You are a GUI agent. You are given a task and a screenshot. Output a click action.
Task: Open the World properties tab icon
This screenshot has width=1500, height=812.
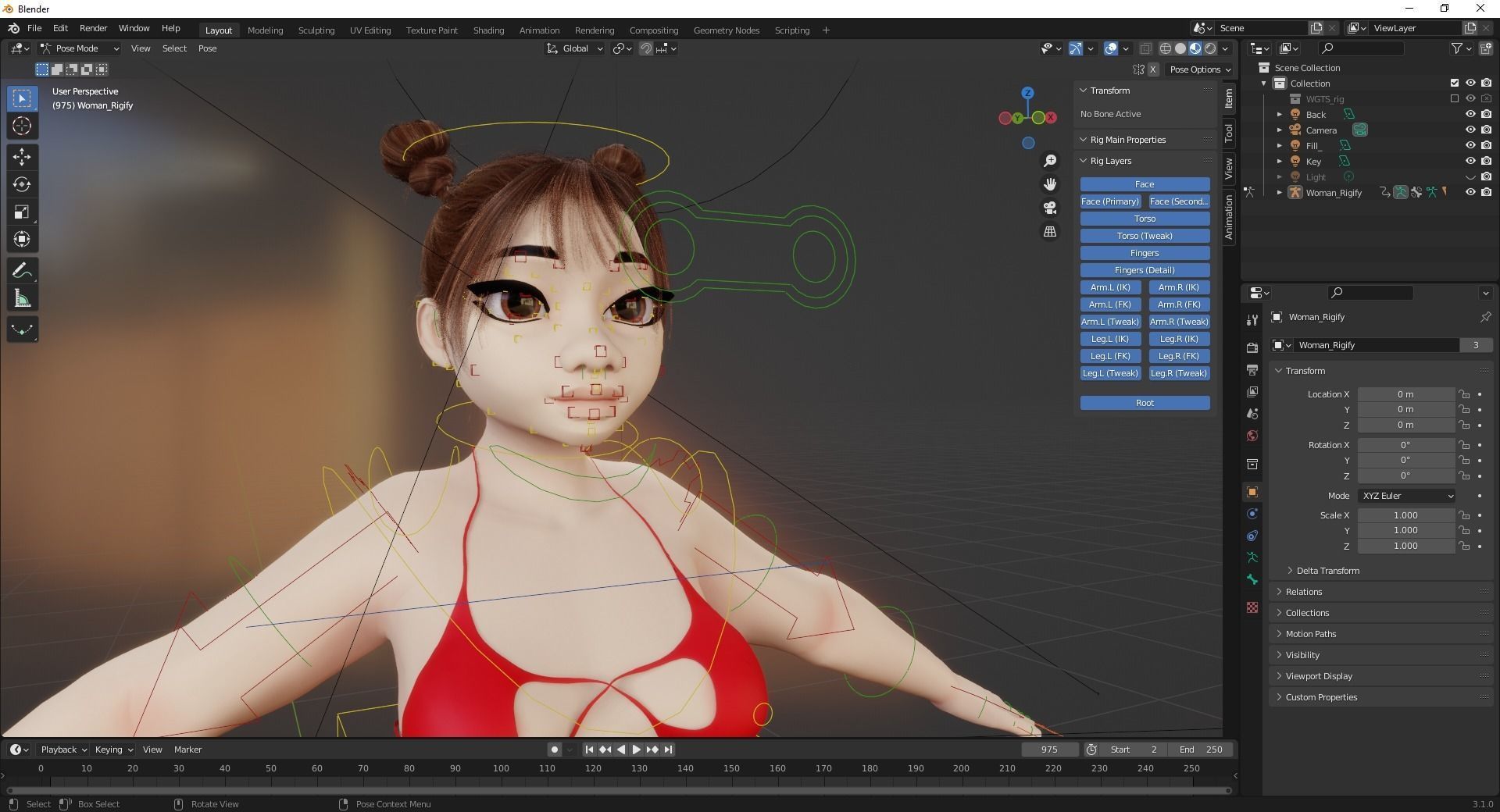(1252, 436)
